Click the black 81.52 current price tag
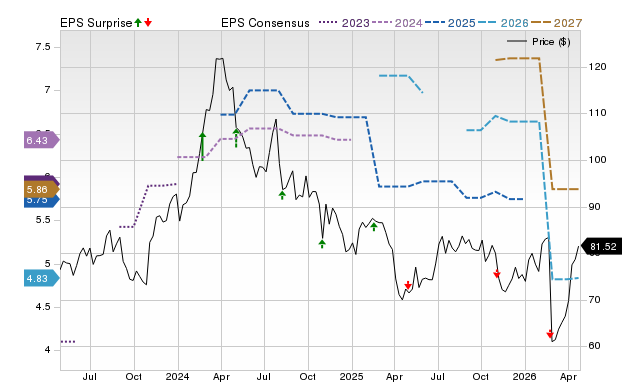Image resolution: width=640 pixels, height=382 pixels. [601, 247]
